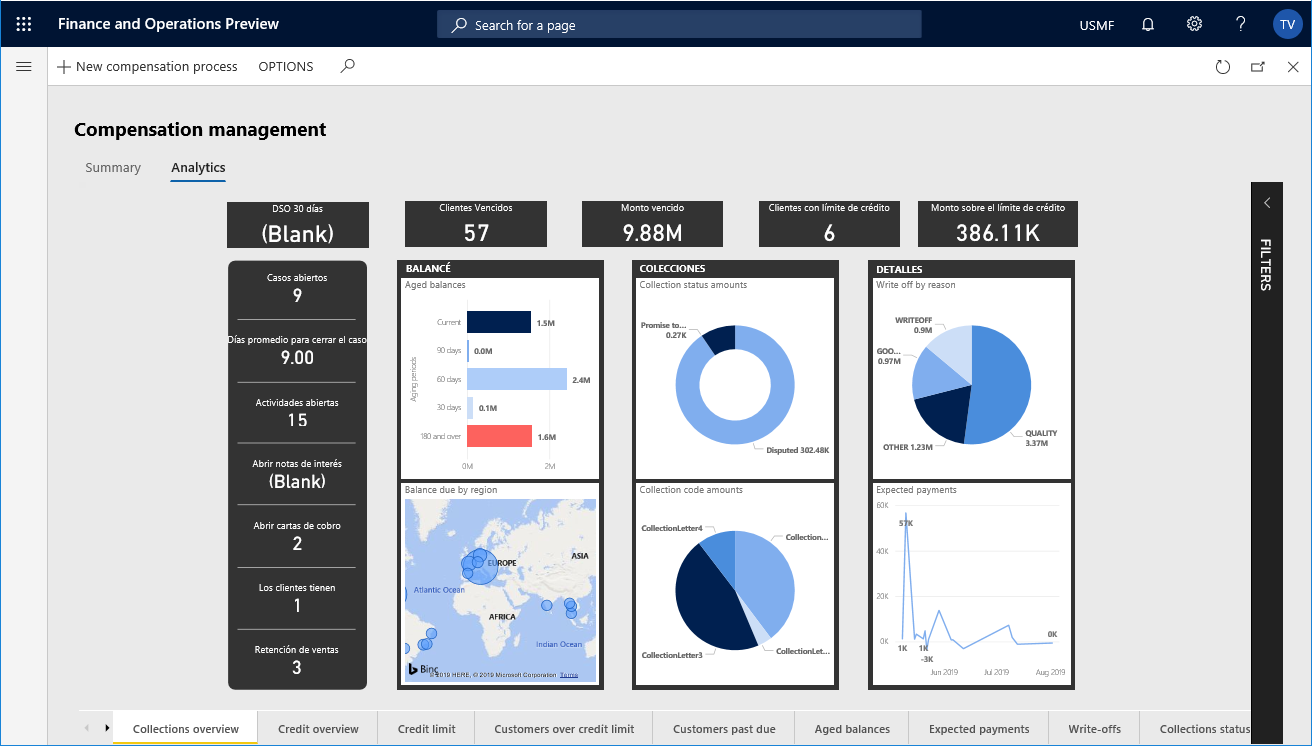
Task: Click the search magnifier on the action bar
Action: coord(347,66)
